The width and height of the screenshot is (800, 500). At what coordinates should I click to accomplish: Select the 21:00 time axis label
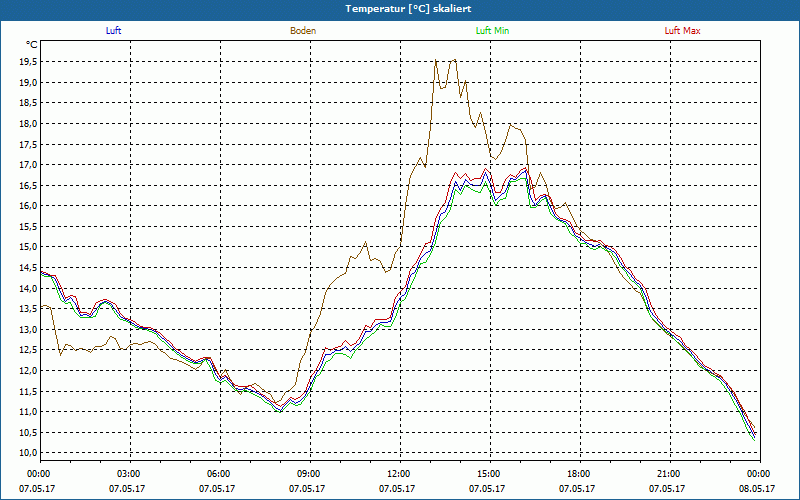pyautogui.click(x=669, y=474)
